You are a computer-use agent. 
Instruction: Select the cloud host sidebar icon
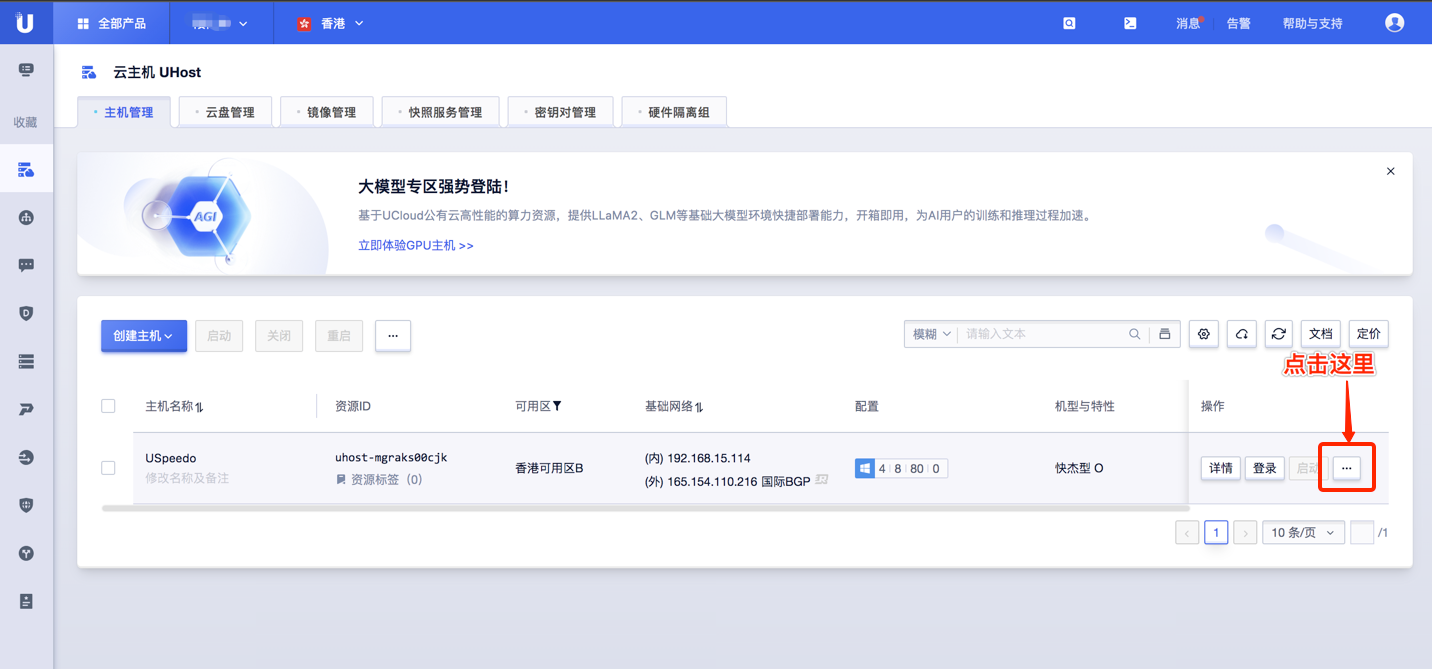click(x=26, y=170)
